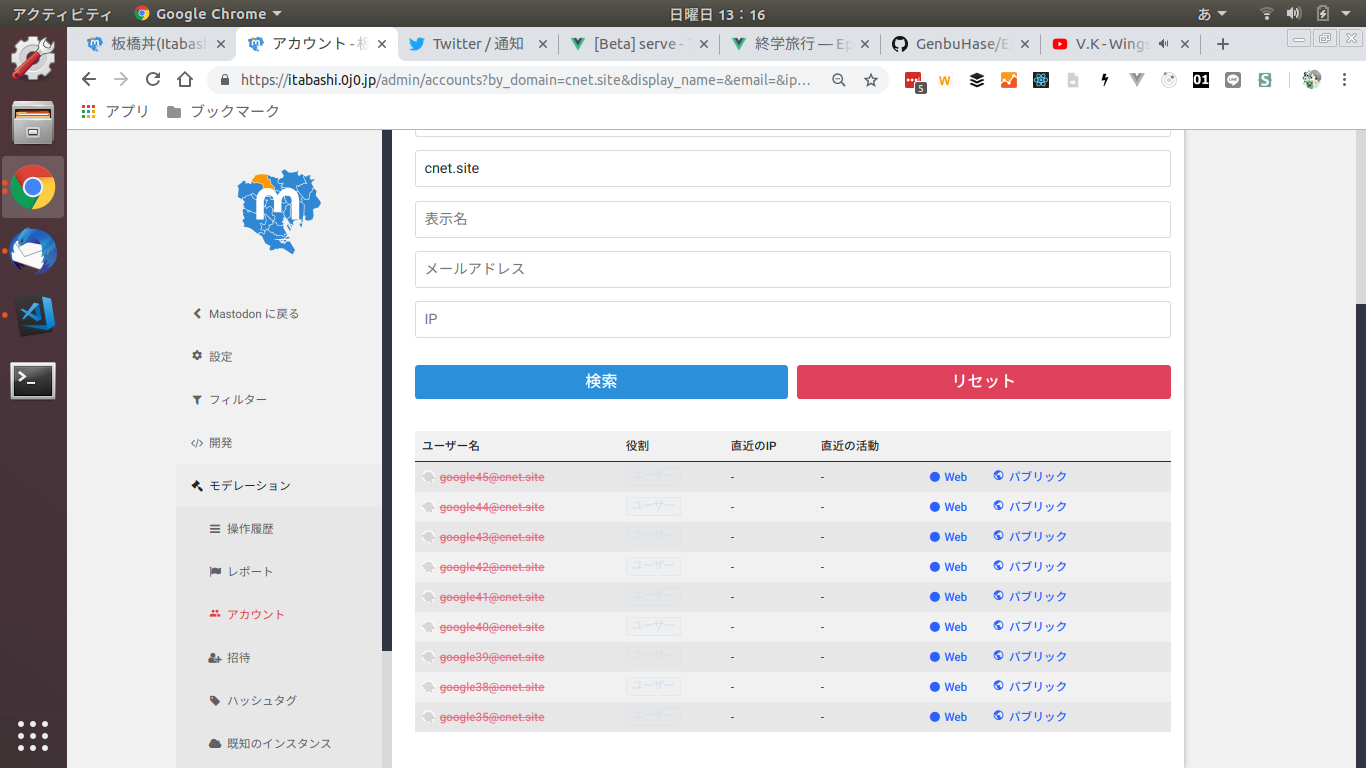Open the Google Chrome app menu dropdown
Viewport: 1366px width, 768px height.
[208, 14]
